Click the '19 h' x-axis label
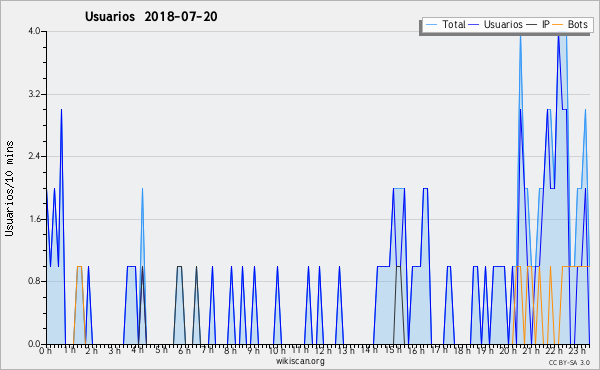The image size is (600, 370). coord(485,351)
